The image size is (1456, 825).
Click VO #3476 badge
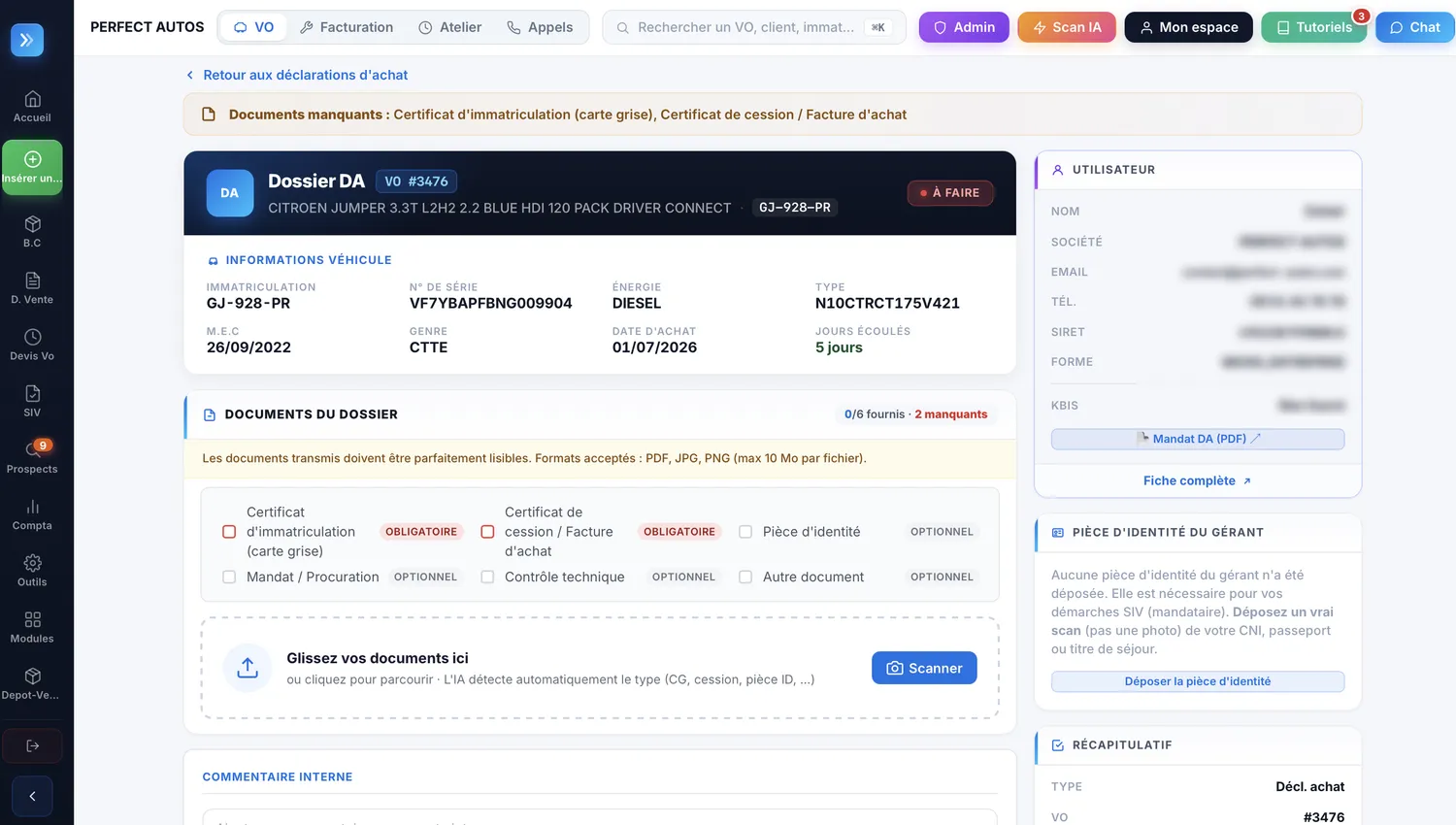coord(416,181)
